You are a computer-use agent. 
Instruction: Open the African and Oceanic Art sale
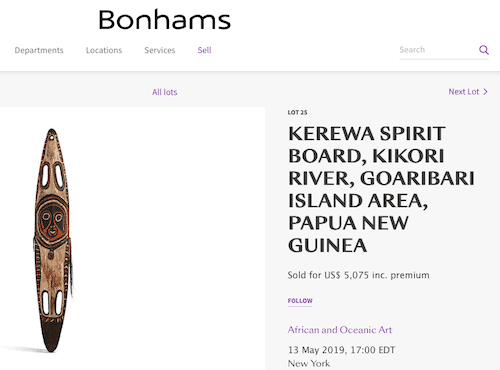[340, 330]
